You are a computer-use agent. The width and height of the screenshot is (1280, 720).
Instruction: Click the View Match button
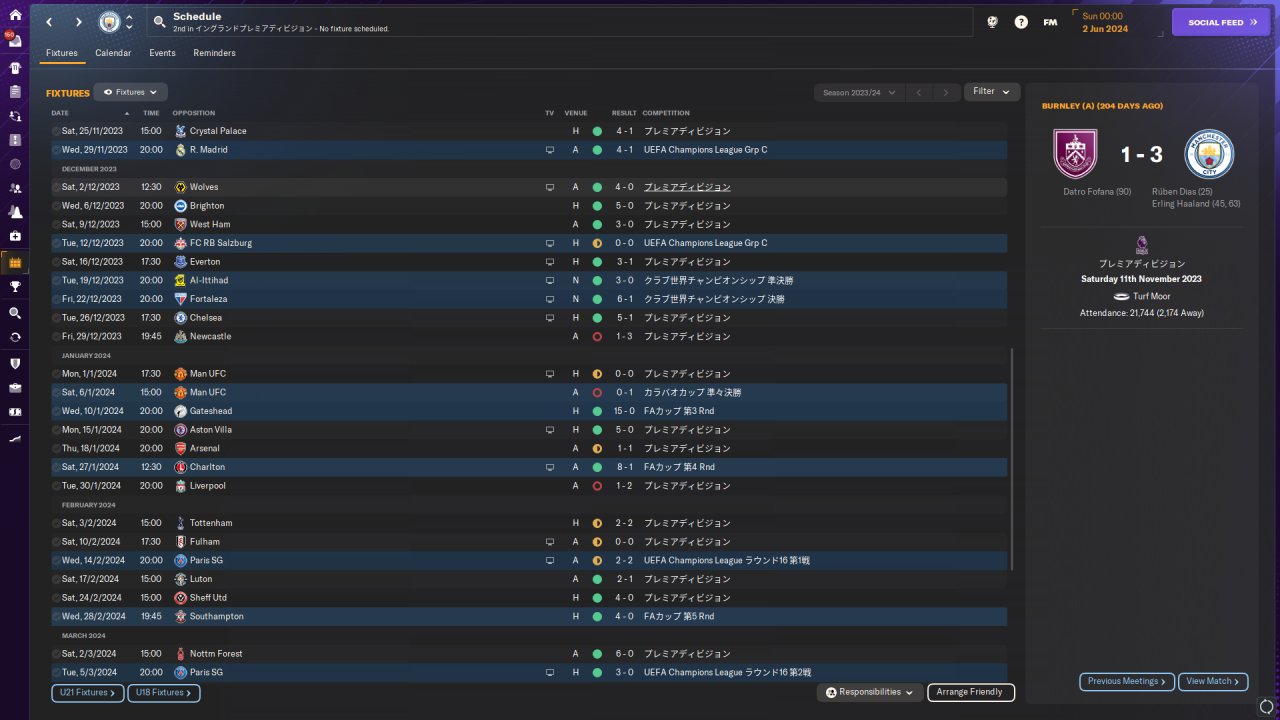click(x=1213, y=682)
